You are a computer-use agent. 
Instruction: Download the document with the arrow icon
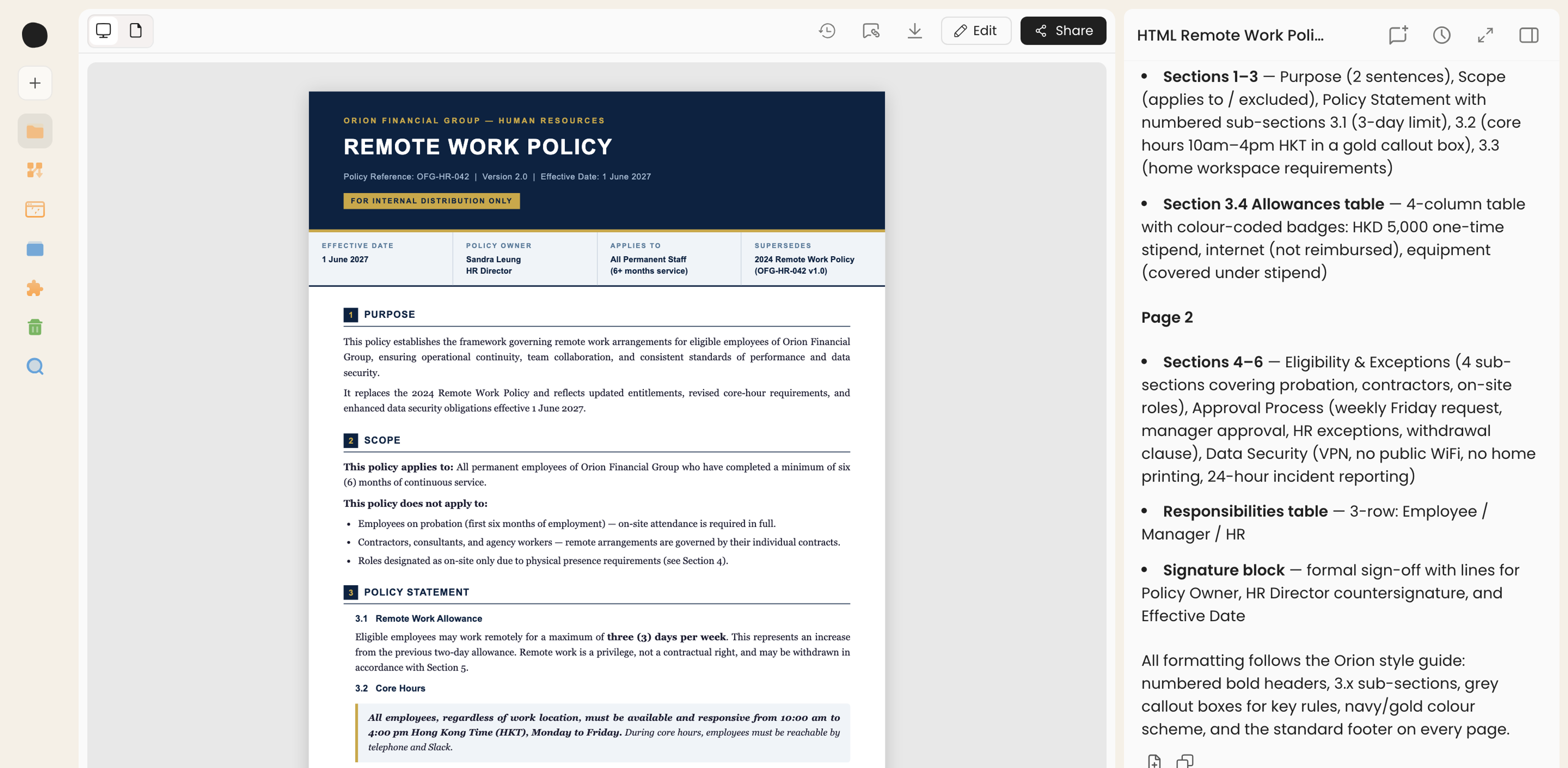click(914, 30)
